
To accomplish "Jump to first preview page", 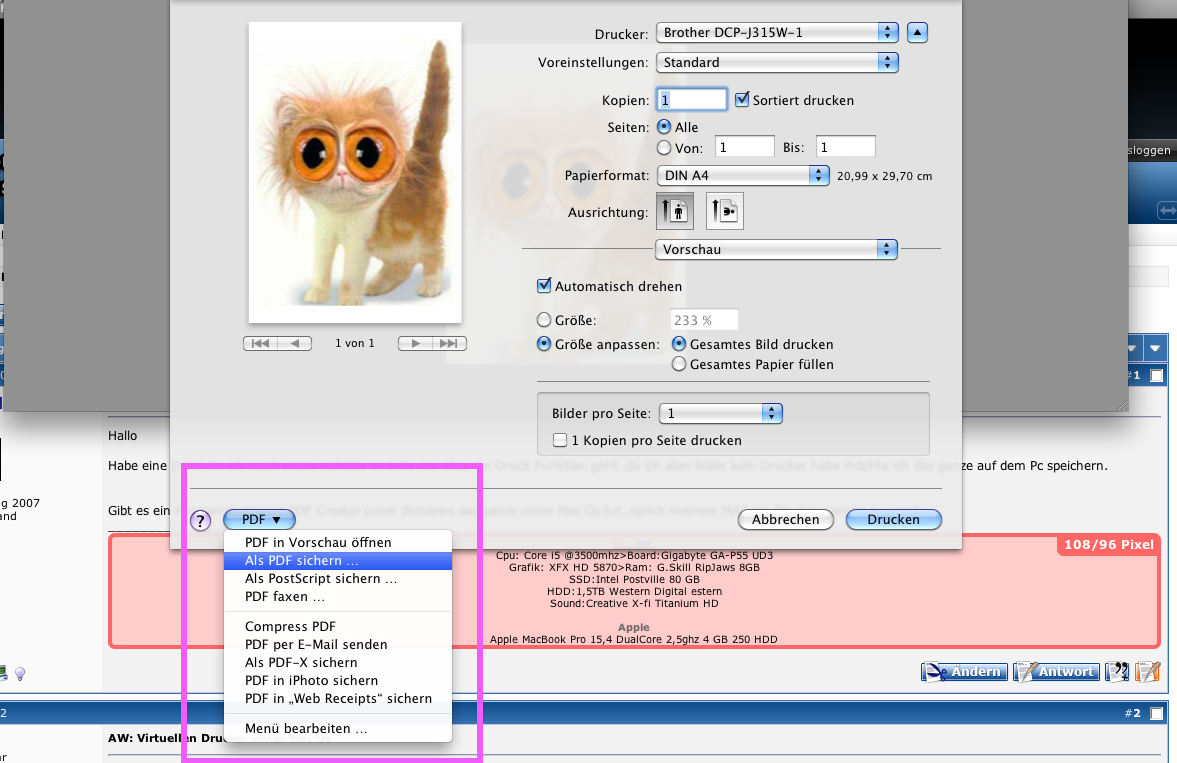I will point(260,343).
